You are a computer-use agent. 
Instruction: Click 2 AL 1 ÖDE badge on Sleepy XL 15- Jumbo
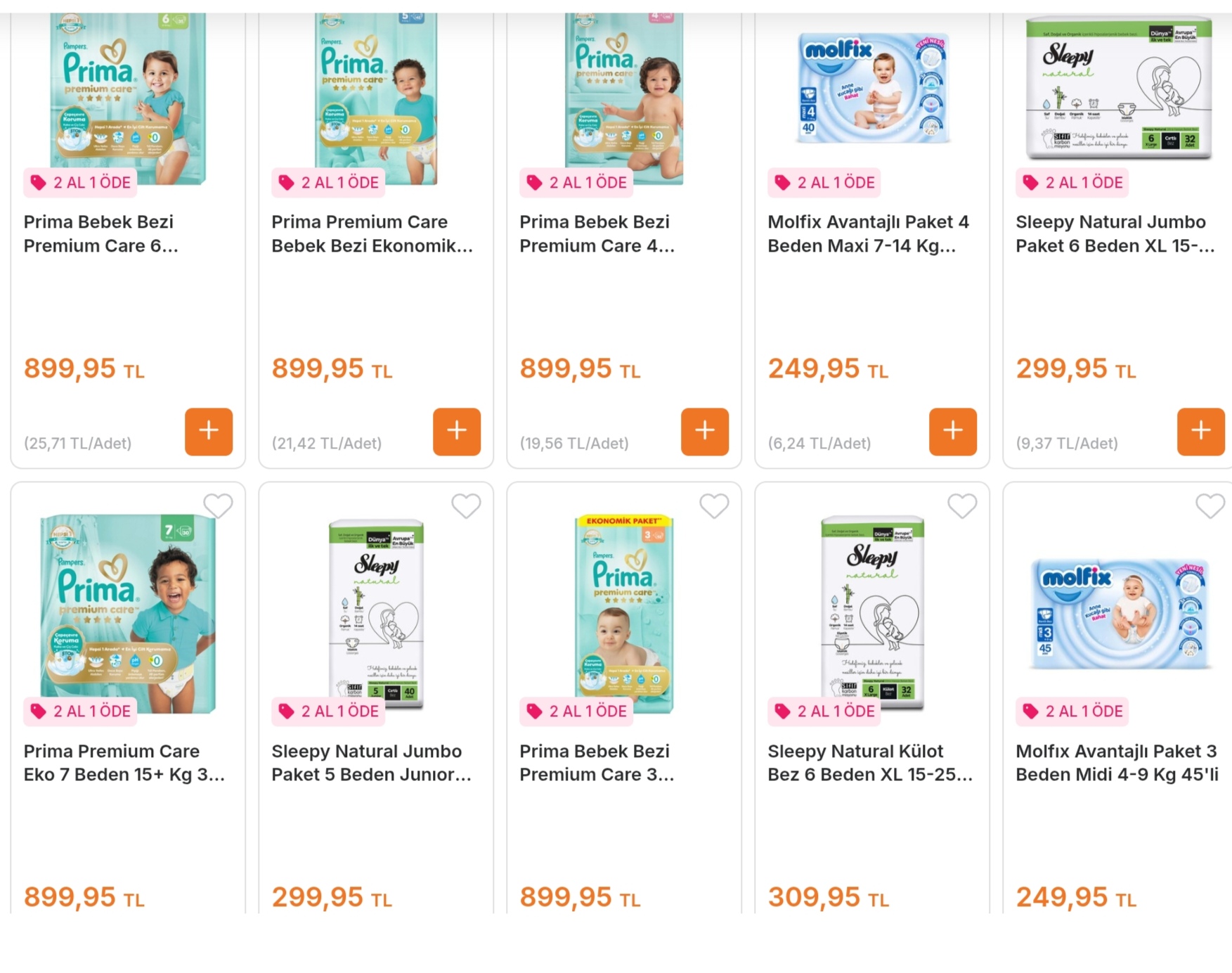[x=1072, y=183]
